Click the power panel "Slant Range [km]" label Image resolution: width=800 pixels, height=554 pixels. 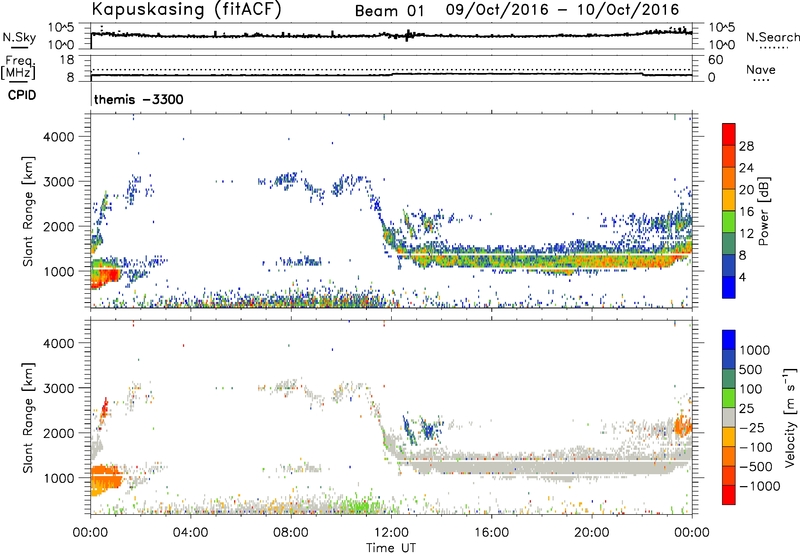click(29, 211)
